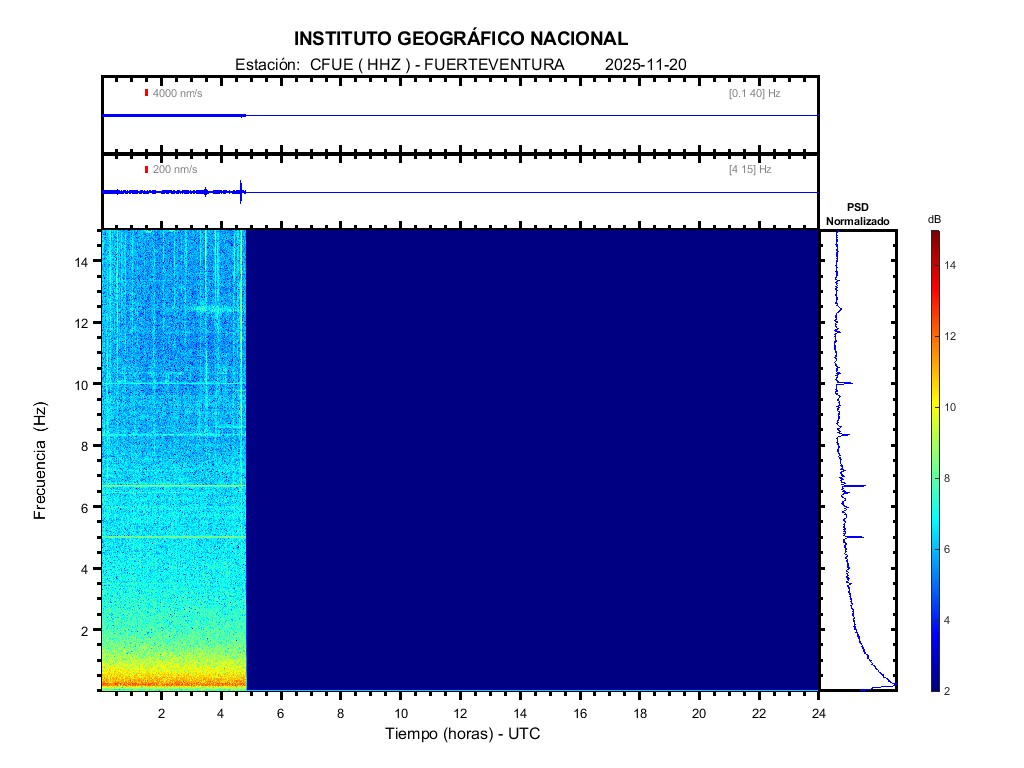Viewport: 1024px width, 768px height.
Task: Click the PSD Normalizado heading
Action: (x=857, y=214)
